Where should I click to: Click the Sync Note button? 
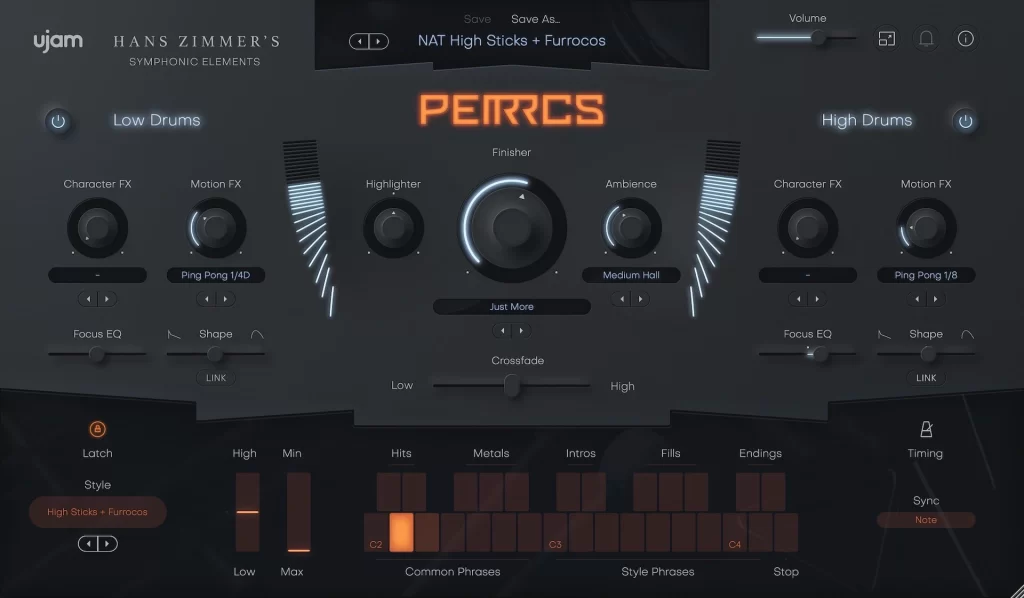tap(925, 520)
